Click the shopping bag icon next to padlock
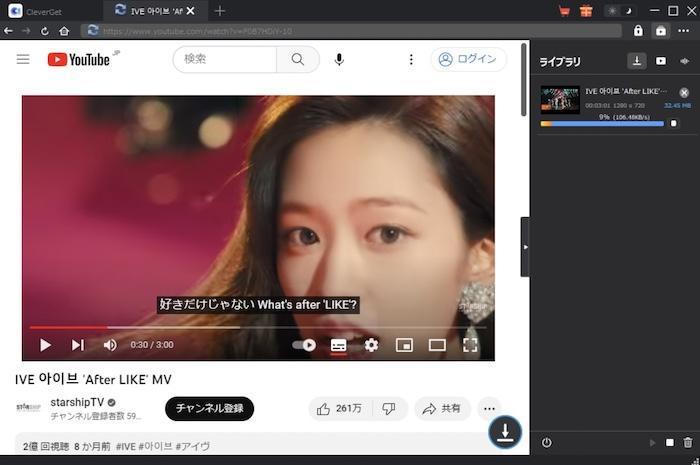 (661, 31)
